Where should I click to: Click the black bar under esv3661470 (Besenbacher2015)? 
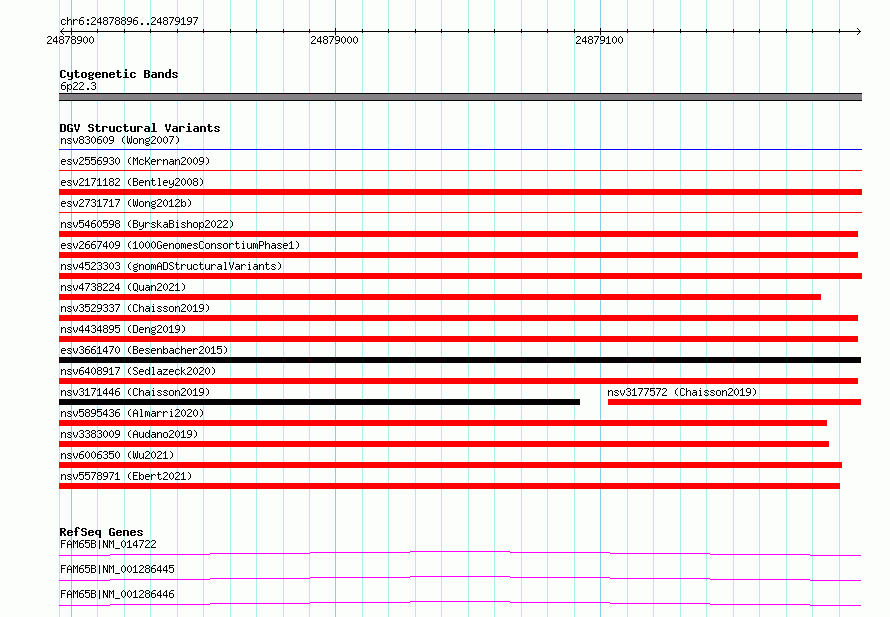click(x=460, y=360)
